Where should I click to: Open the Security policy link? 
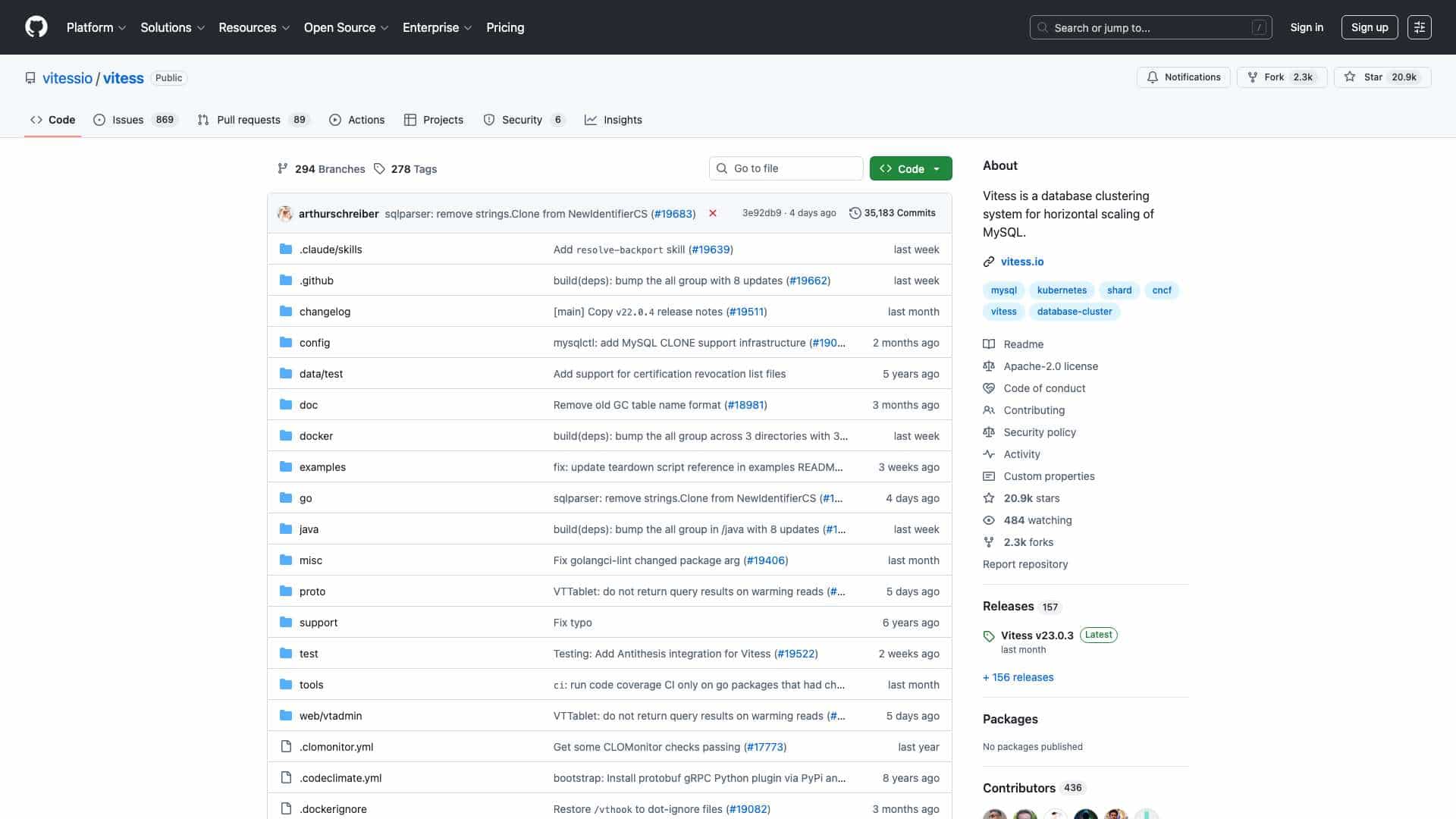coord(1040,432)
